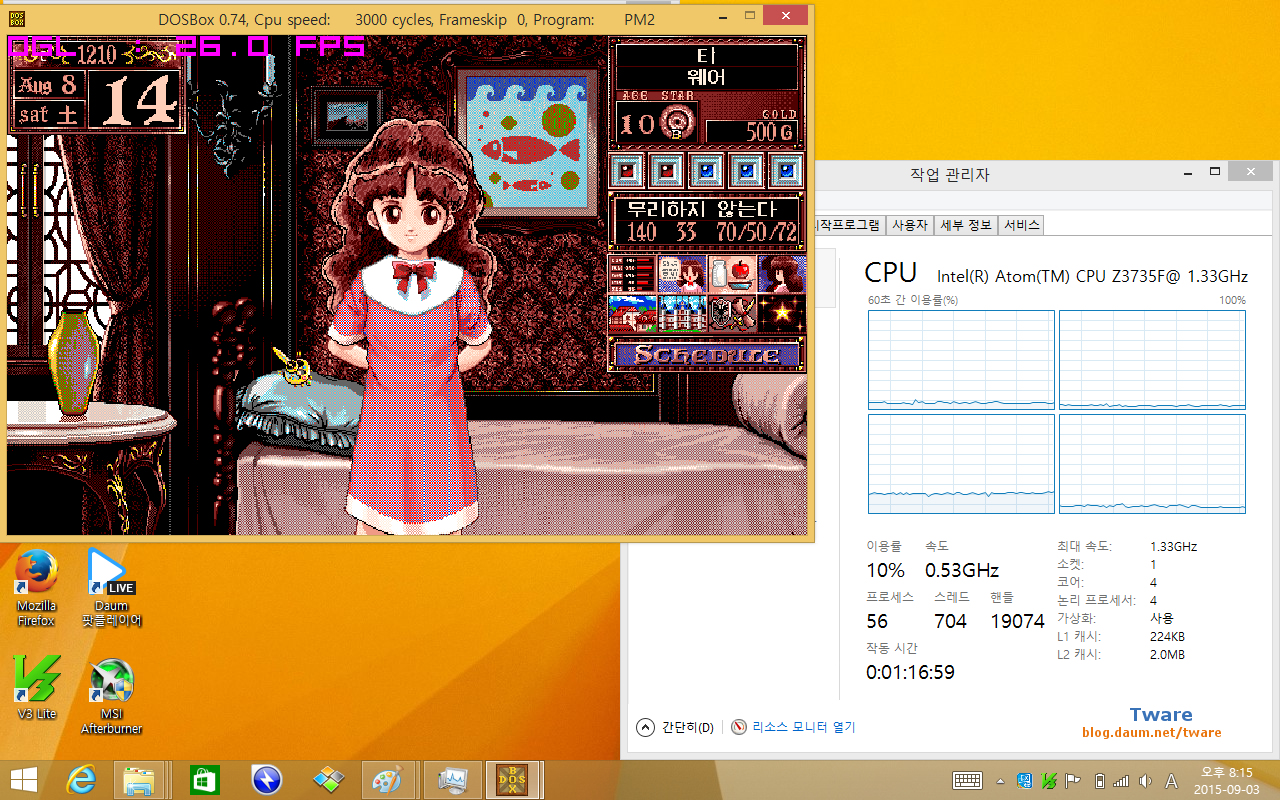Toggle the IME input mode A indicator
This screenshot has height=800, width=1280.
coord(1171,780)
